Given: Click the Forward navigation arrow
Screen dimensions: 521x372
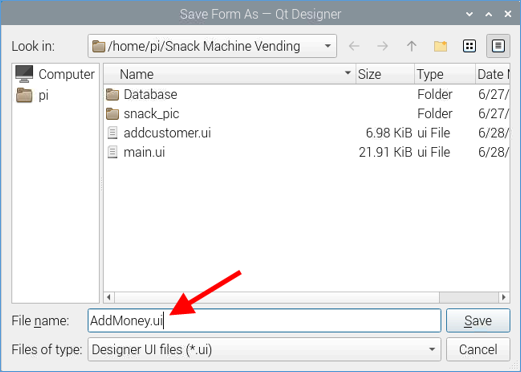Looking at the screenshot, I should click(382, 46).
